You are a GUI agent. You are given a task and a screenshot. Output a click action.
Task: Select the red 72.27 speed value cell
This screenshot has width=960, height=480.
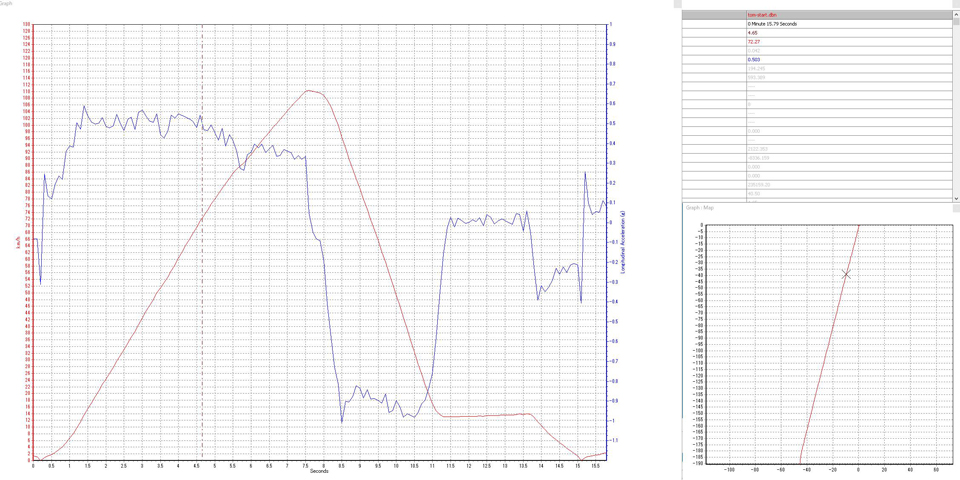tap(754, 41)
